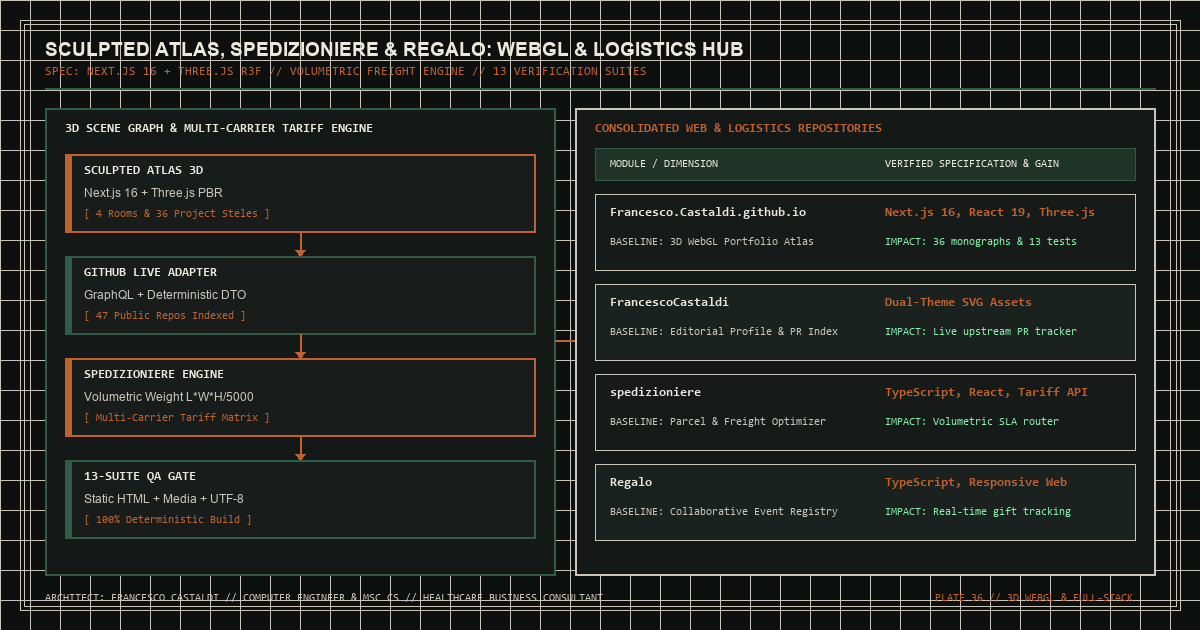Screen dimensions: 1200x630
Task: Click heading 'CONSOLIDATED WEB & LOGISTICS REPOSITORIES'
Action: (738, 128)
